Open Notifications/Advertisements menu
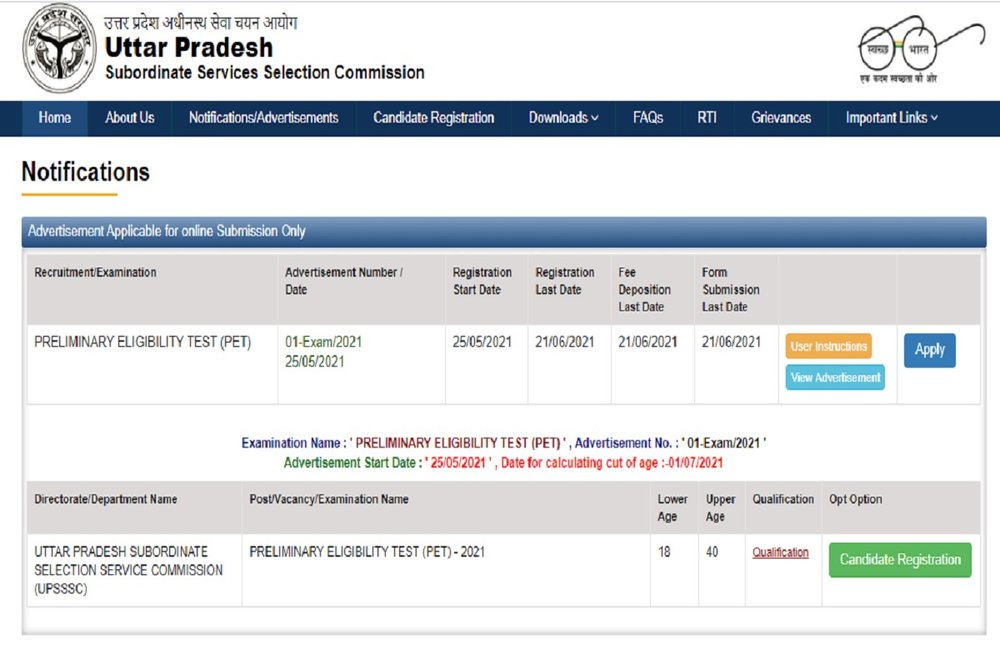This screenshot has width=1000, height=647. pos(264,118)
